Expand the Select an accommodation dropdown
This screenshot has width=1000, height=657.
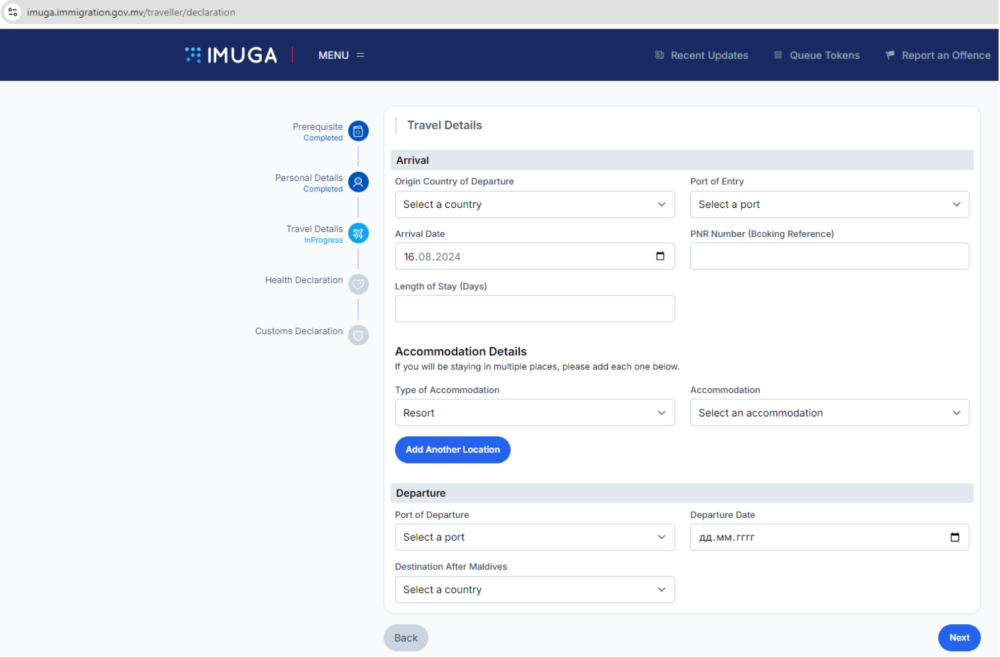click(x=829, y=413)
